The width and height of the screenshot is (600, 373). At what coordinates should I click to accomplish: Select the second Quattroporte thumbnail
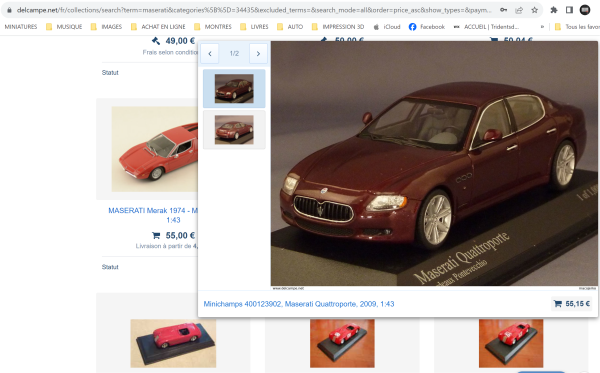point(234,130)
